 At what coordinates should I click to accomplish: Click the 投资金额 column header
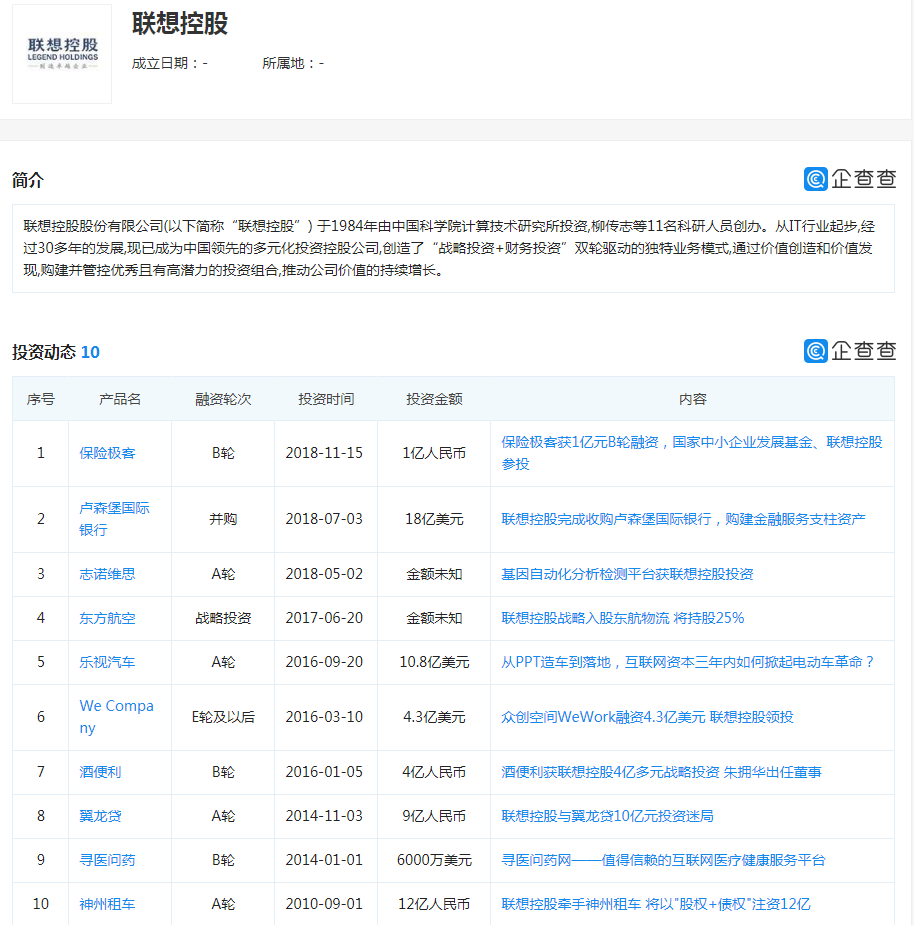tap(434, 399)
